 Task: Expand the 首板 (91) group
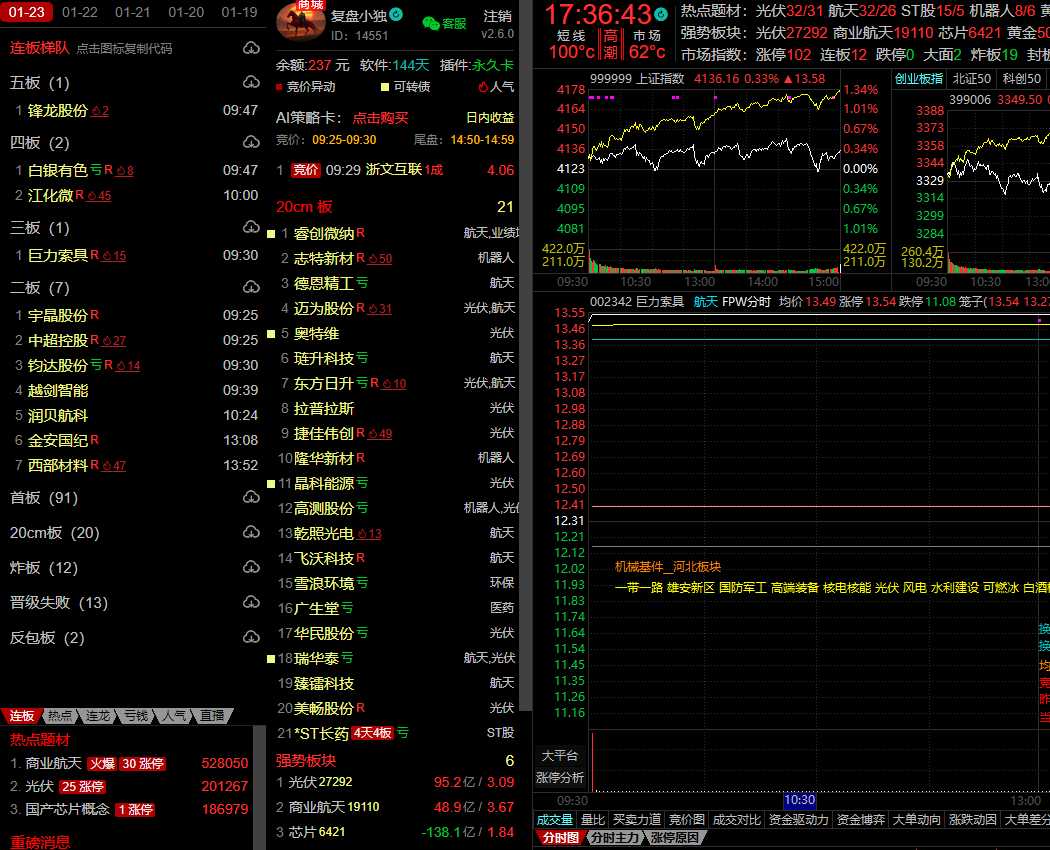[x=43, y=498]
